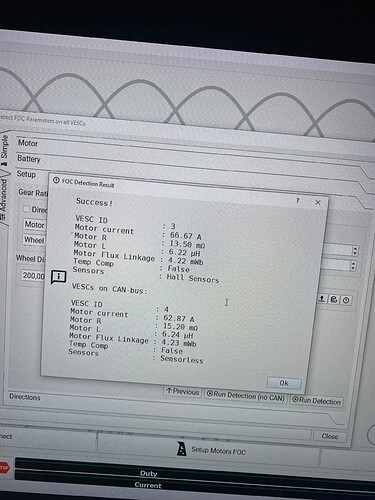The height and width of the screenshot is (500, 375).
Task: Click the Previous button
Action: [182, 392]
